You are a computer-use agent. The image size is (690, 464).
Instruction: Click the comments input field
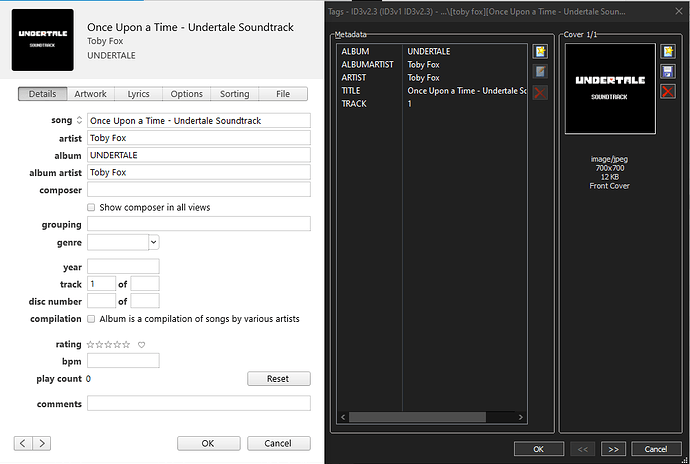coord(198,403)
